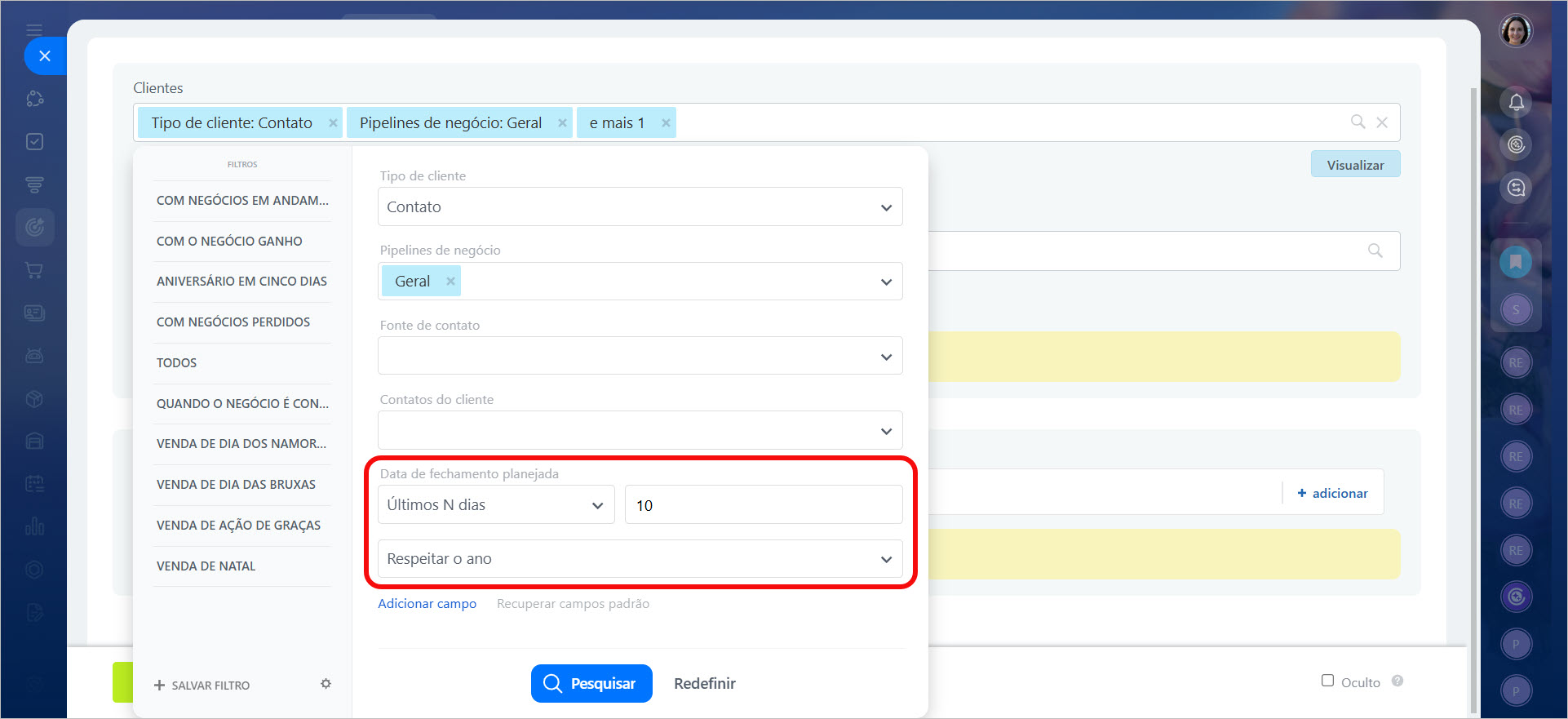Open the CRM target icon in sidebar

34,227
